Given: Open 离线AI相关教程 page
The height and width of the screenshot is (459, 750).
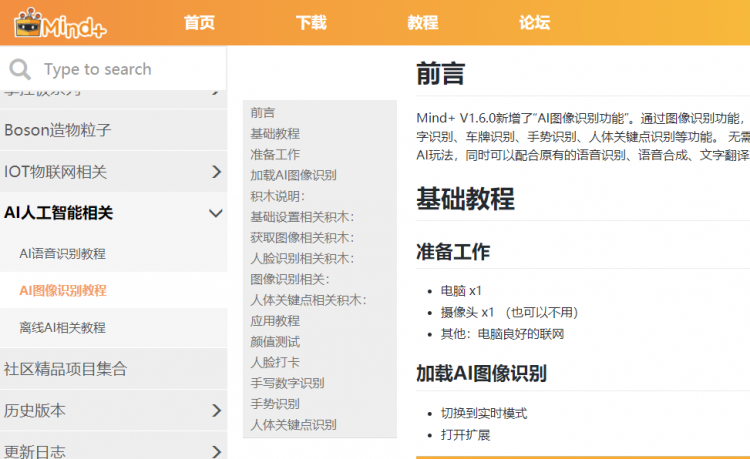Looking at the screenshot, I should point(63,328).
